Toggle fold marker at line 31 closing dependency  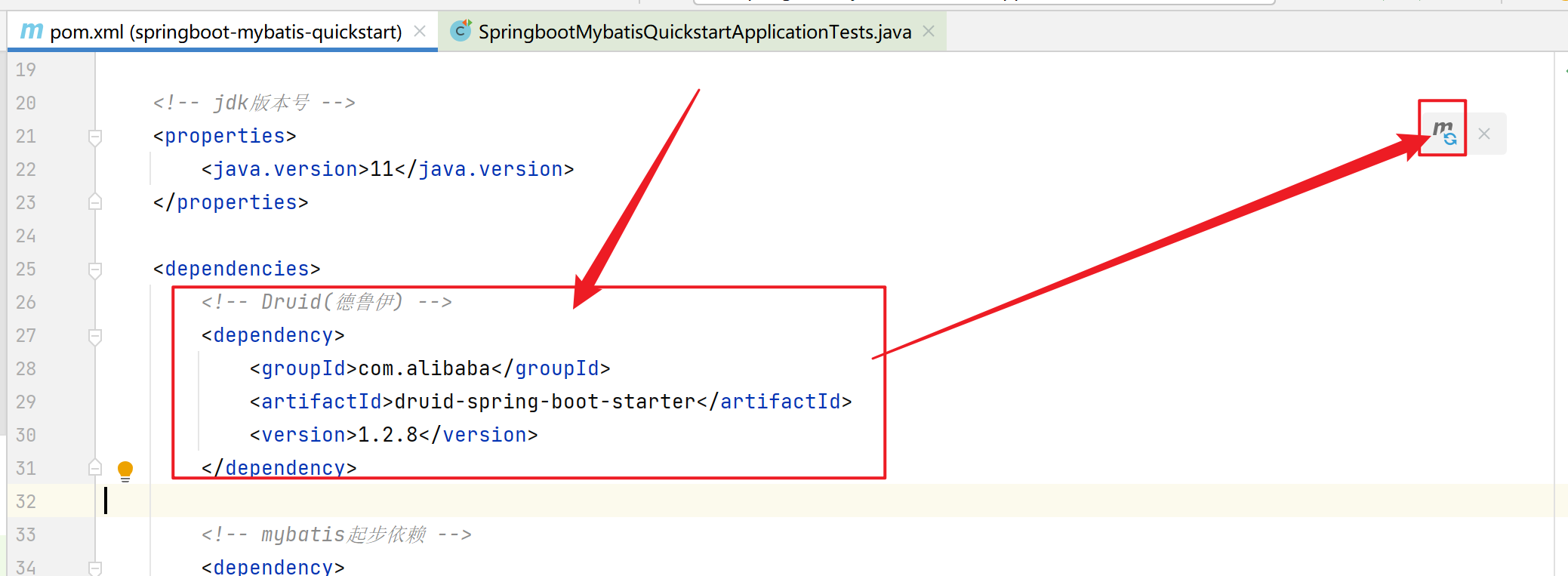click(x=95, y=468)
